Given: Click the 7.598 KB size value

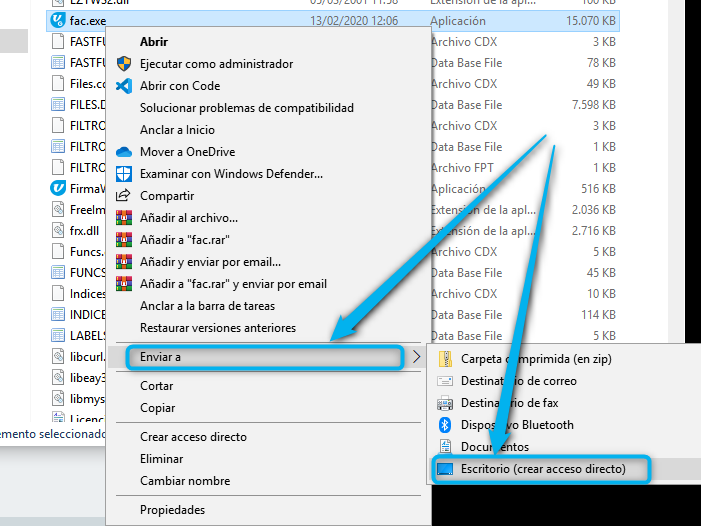Looking at the screenshot, I should [594, 105].
